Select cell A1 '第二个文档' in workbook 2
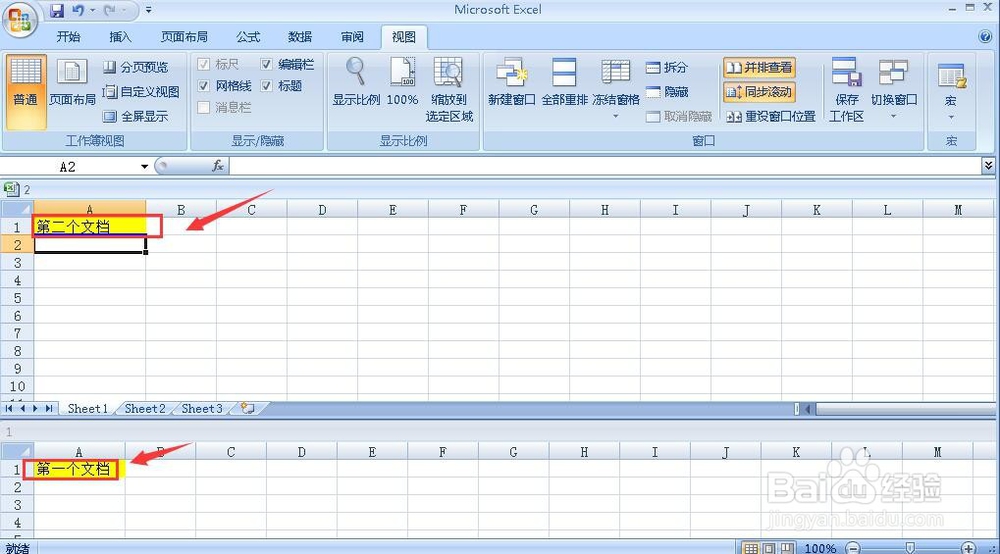This screenshot has height=554, width=1000. 90,227
